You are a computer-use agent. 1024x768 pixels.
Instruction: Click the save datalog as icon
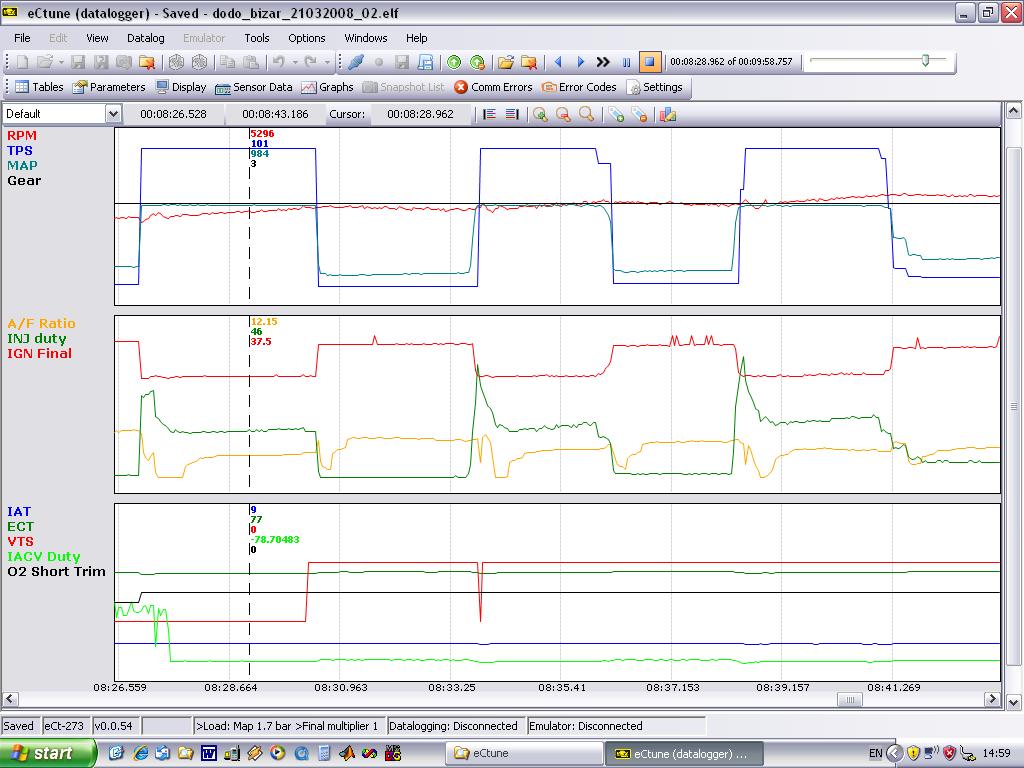point(425,62)
